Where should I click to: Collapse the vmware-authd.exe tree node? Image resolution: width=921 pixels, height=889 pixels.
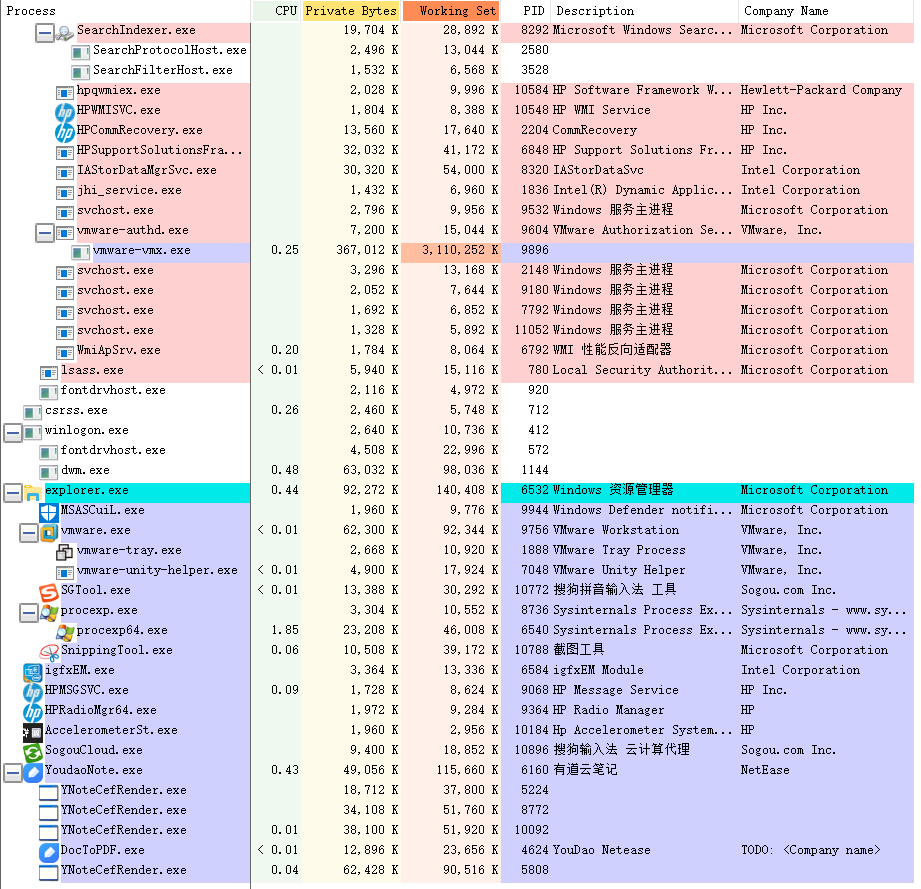pos(45,233)
